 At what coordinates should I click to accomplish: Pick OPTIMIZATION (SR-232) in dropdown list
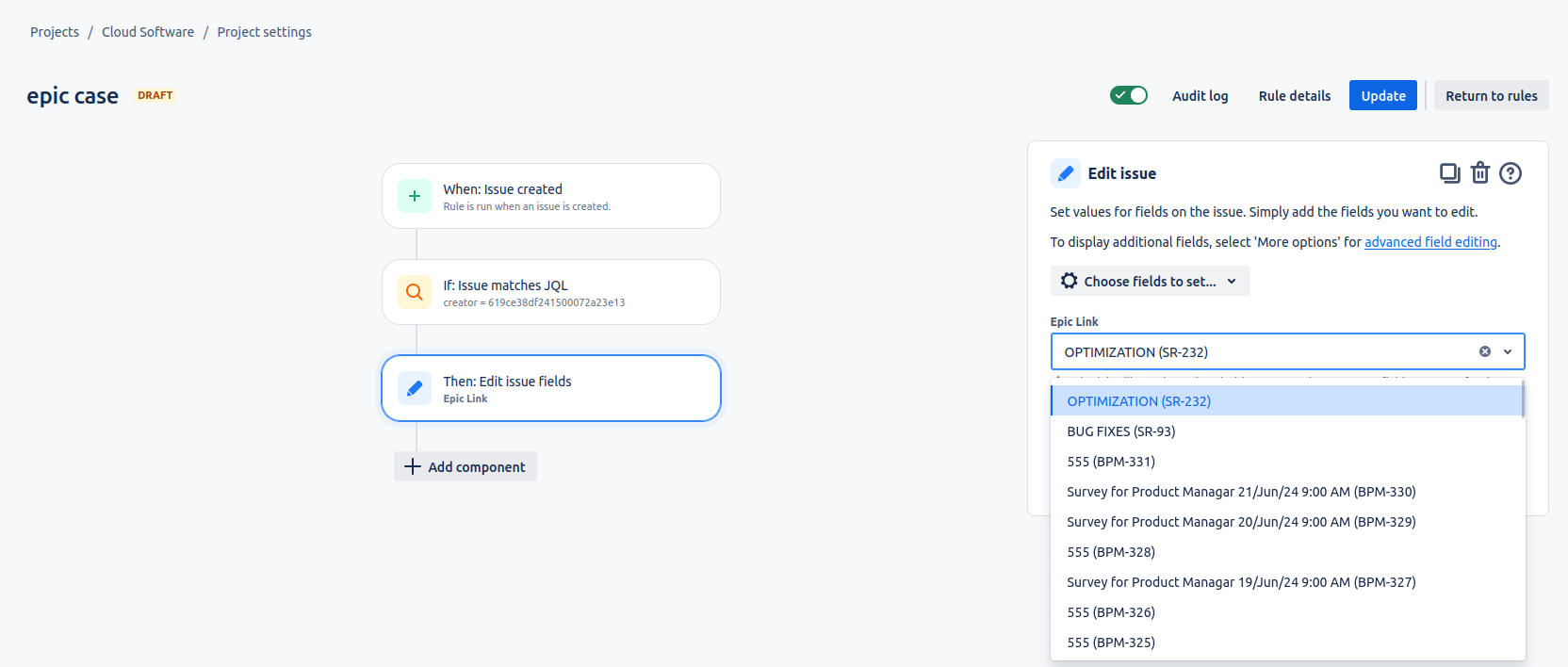click(1138, 401)
